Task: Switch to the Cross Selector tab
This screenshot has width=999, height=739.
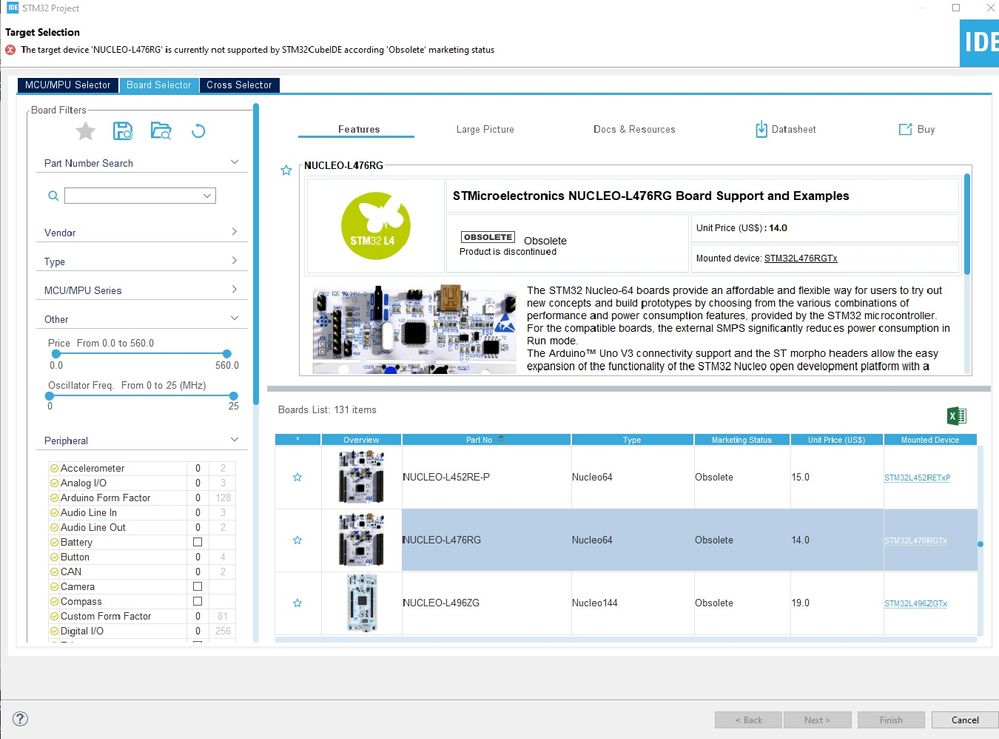Action: (x=239, y=85)
